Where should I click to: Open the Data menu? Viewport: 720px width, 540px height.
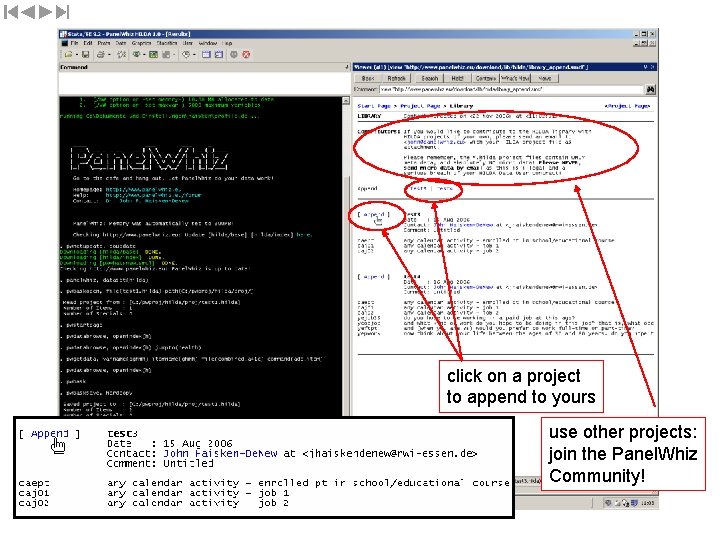[x=121, y=43]
